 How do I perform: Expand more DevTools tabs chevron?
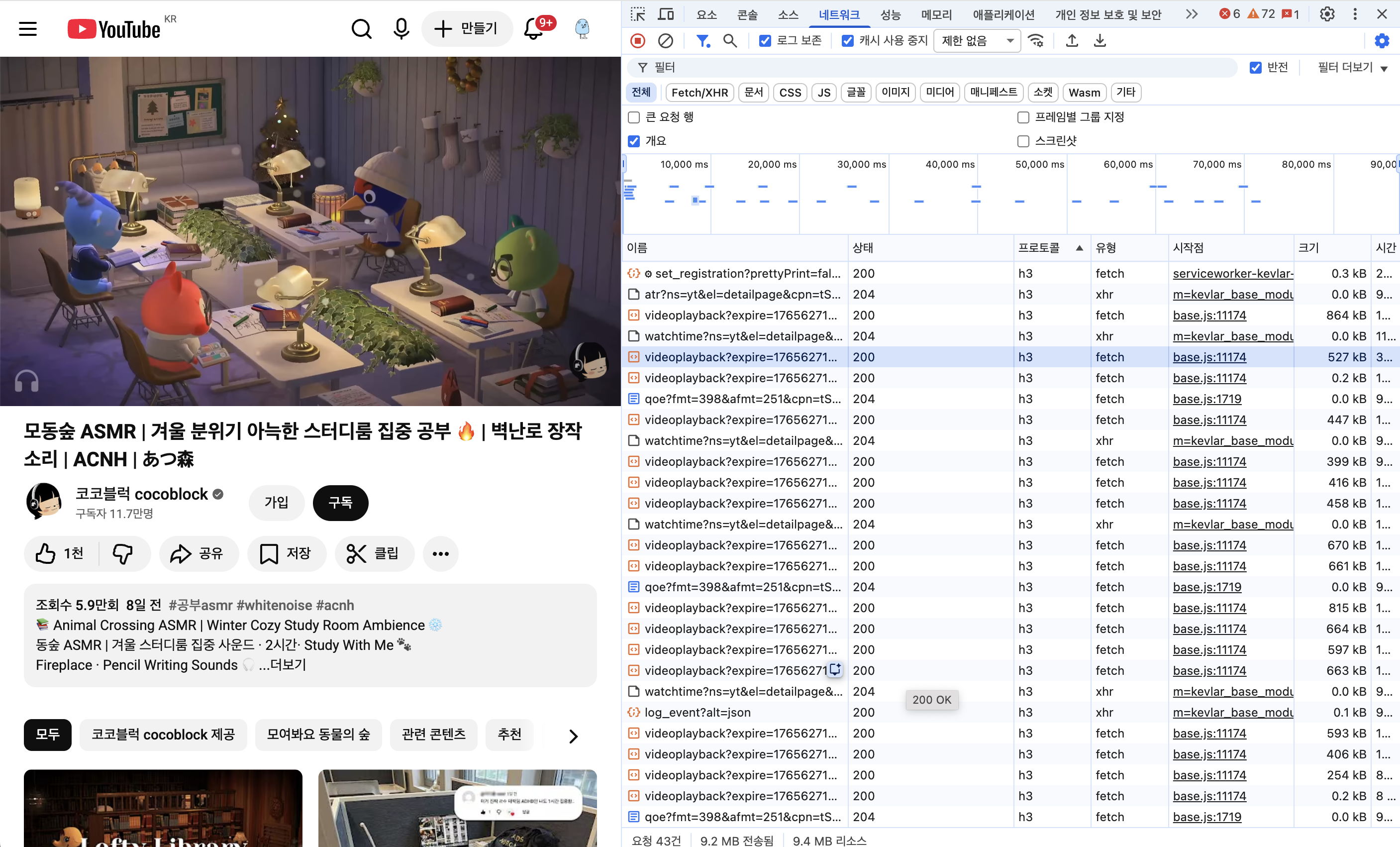coord(1192,14)
